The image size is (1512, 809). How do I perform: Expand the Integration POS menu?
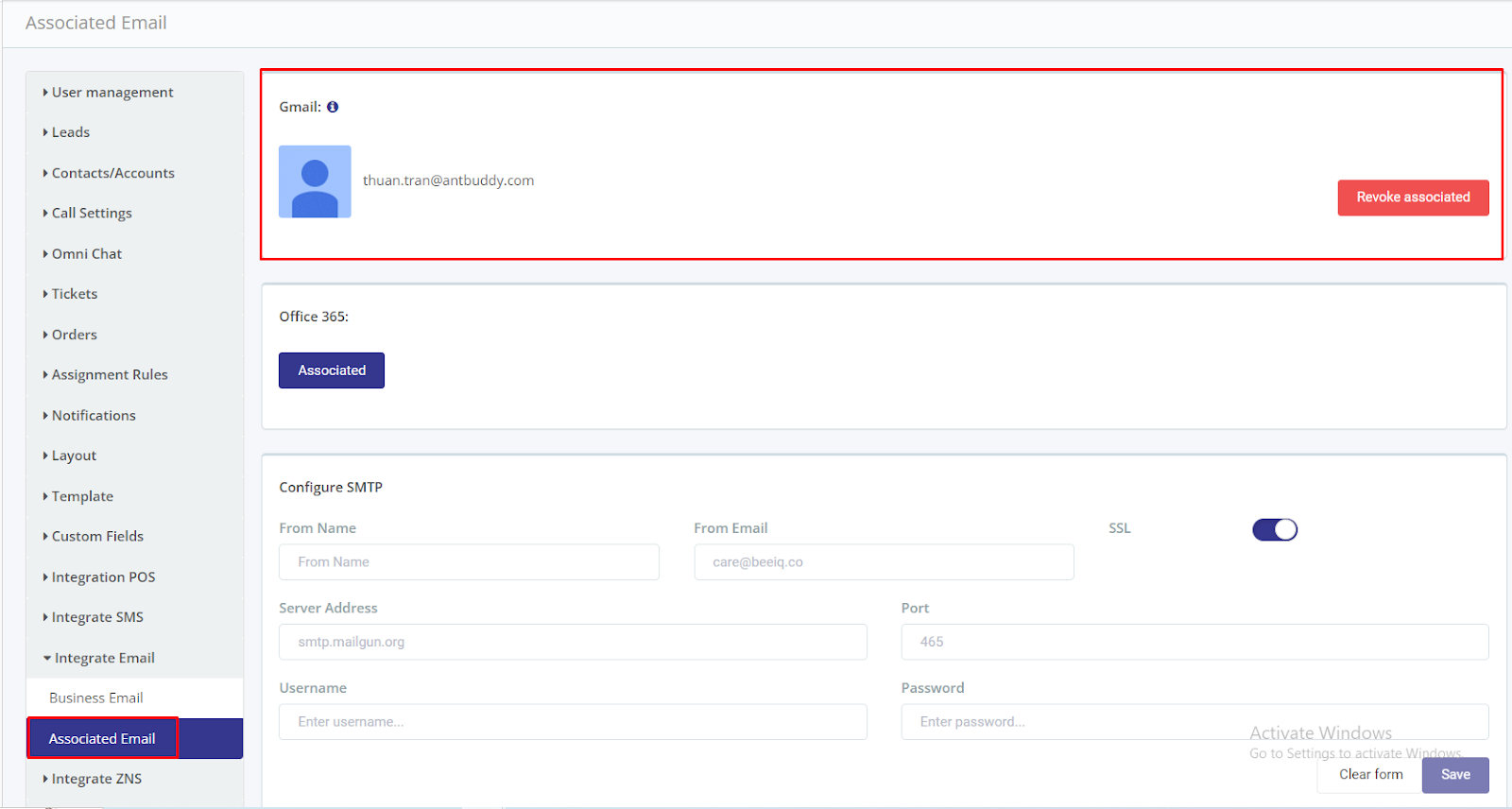tap(134, 577)
